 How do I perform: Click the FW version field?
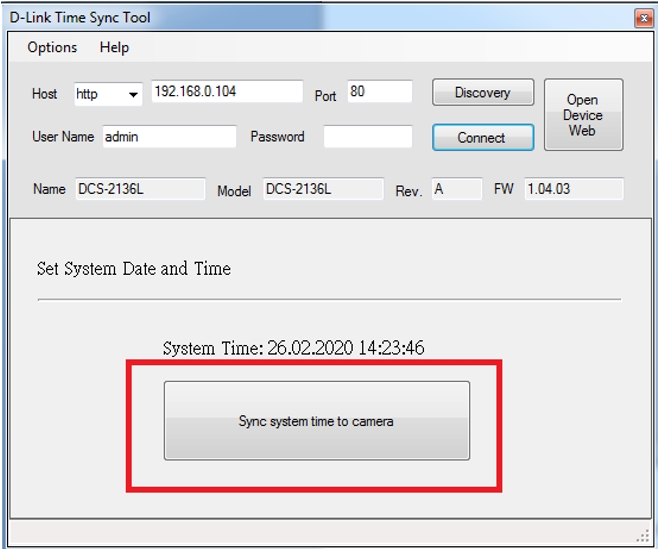click(573, 189)
